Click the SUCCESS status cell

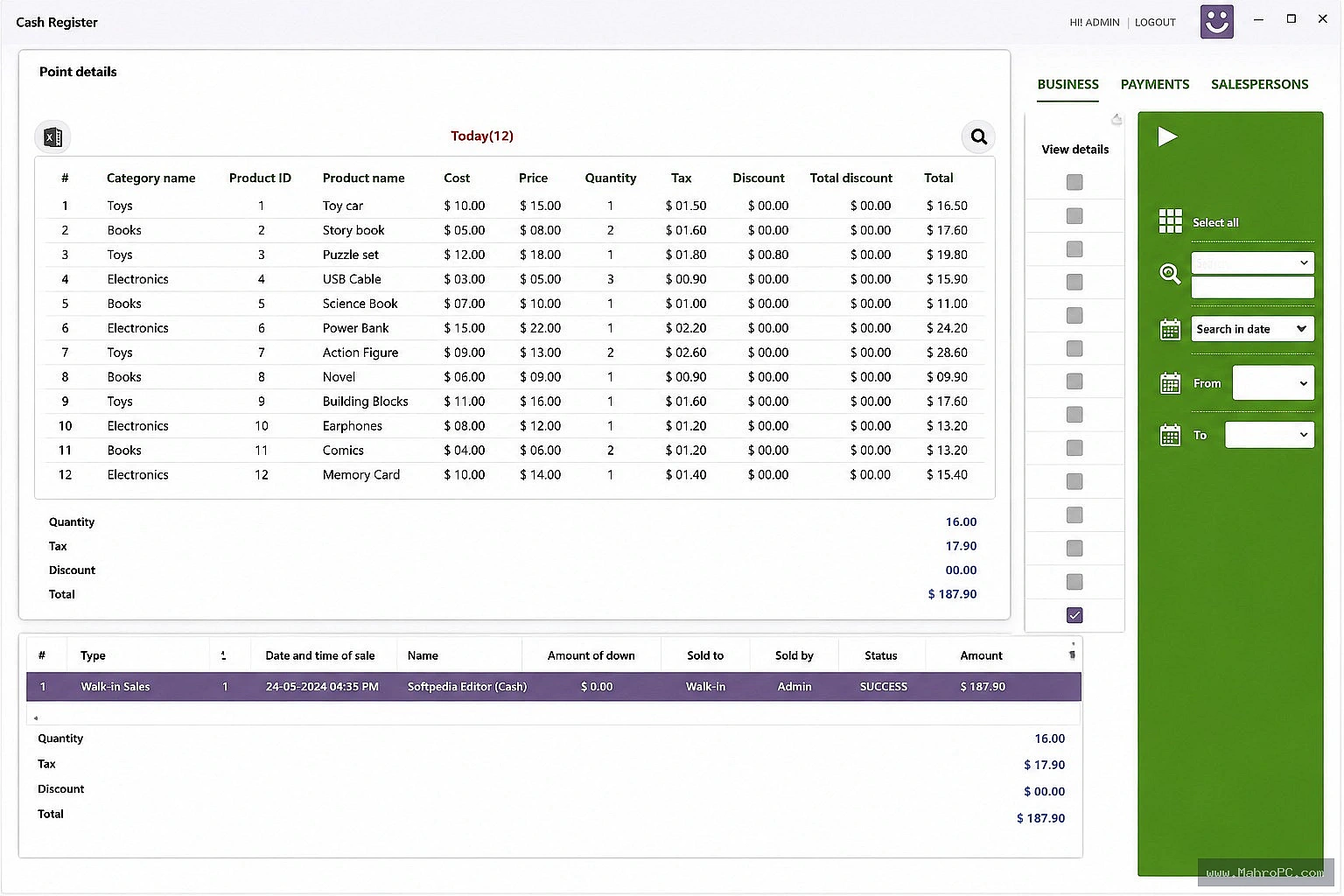point(883,687)
